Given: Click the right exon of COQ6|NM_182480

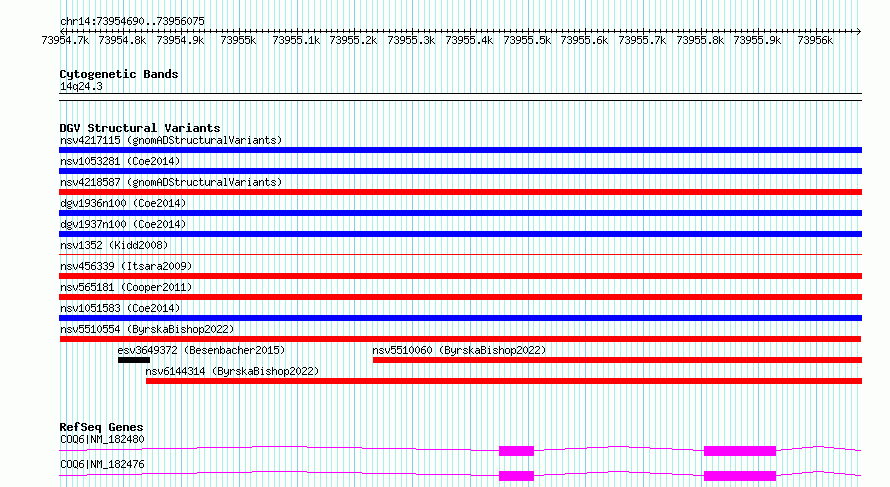Looking at the screenshot, I should coord(740,451).
